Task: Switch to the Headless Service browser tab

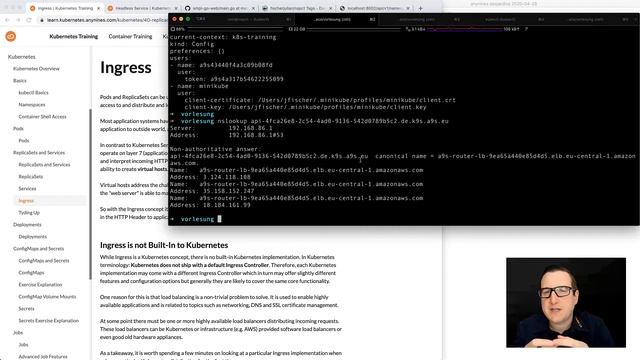Action: click(x=142, y=8)
